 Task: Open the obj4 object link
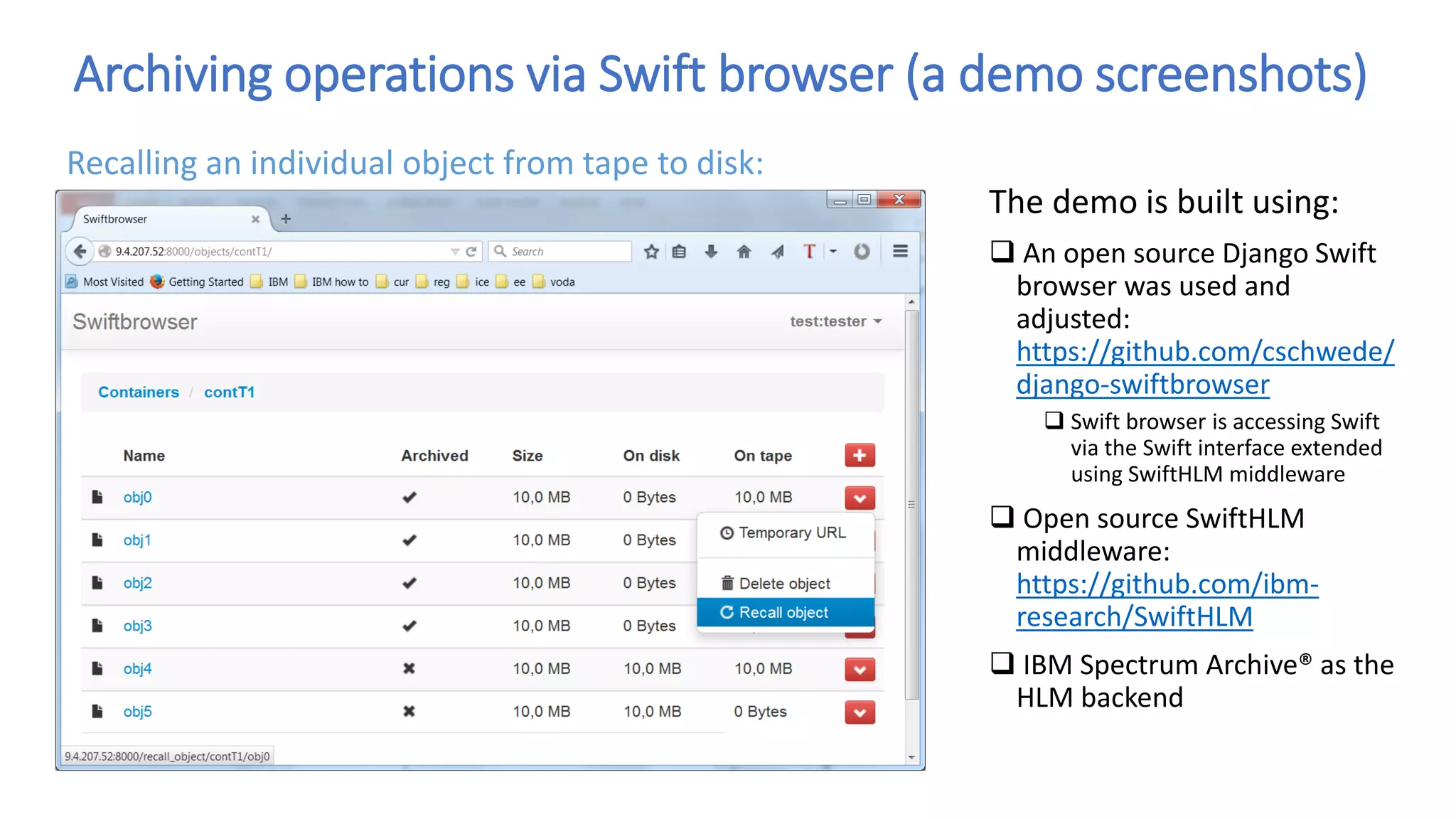coord(137,668)
